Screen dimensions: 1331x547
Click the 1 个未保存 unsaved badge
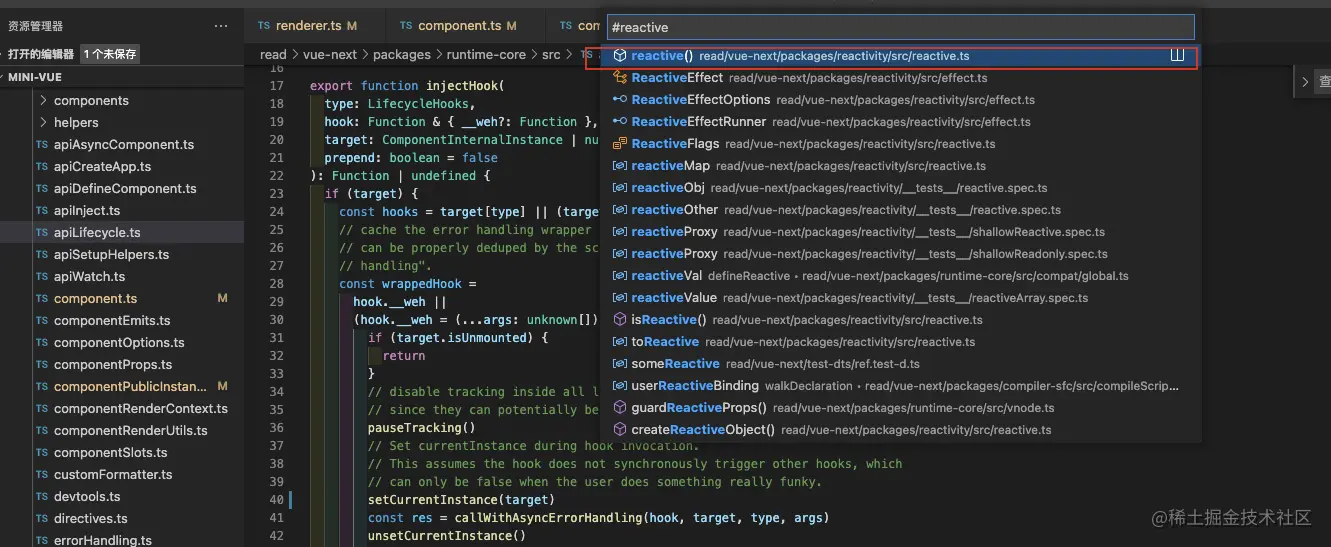[x=110, y=54]
